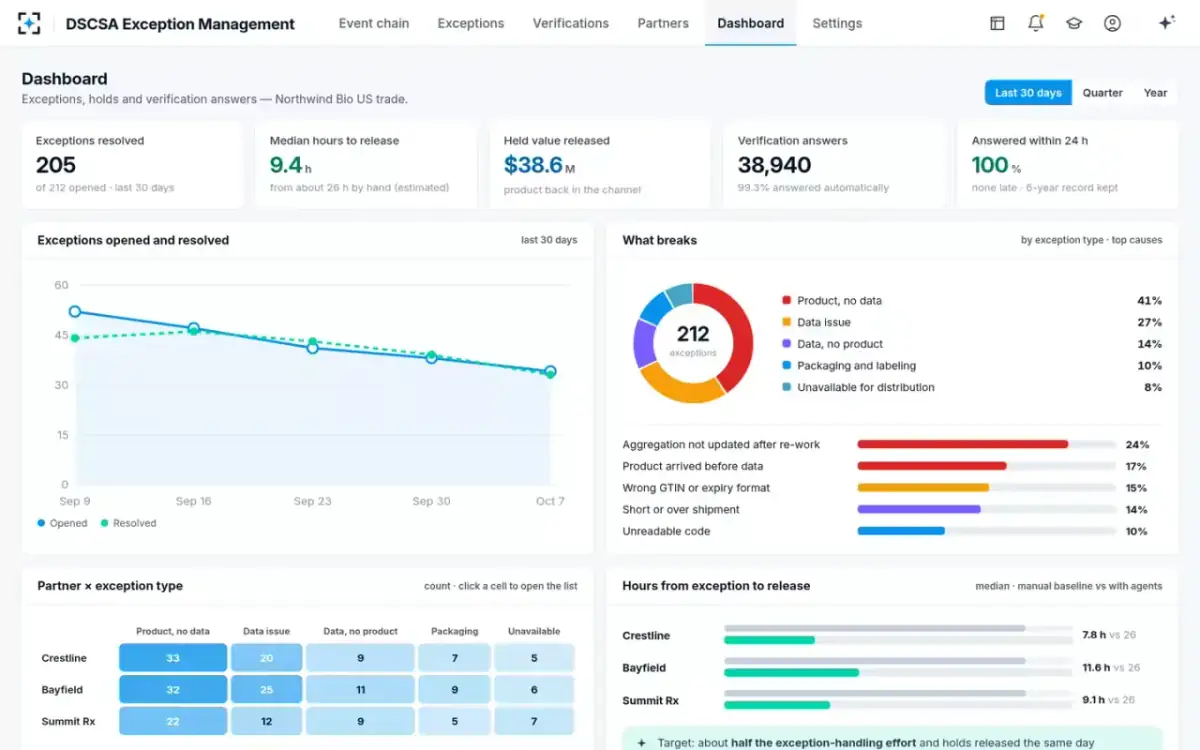Click the Aggregation not updated after re-work bar
Screen dimensions: 1200x750
(x=963, y=444)
